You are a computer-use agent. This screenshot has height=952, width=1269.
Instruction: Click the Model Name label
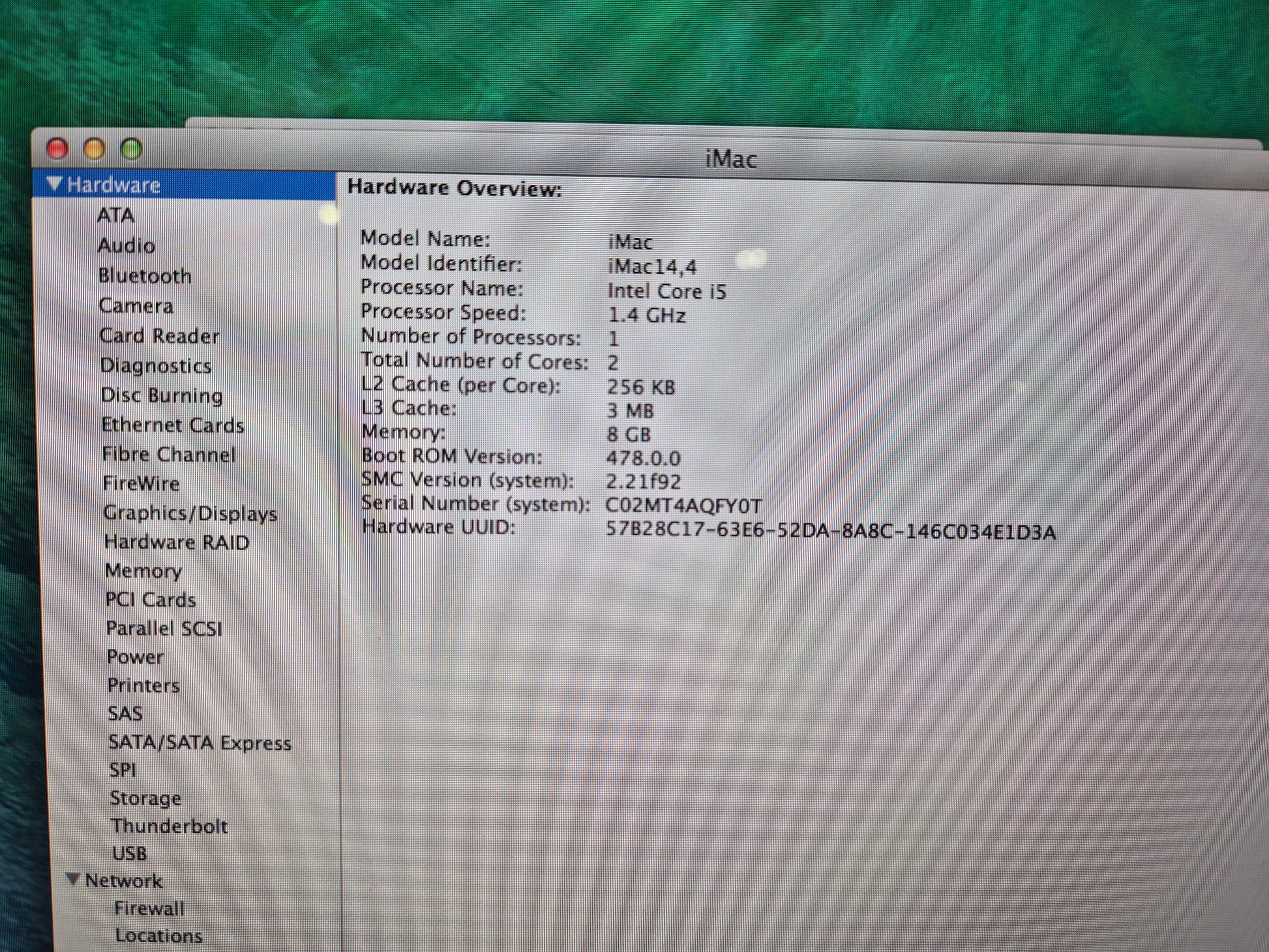coord(425,239)
